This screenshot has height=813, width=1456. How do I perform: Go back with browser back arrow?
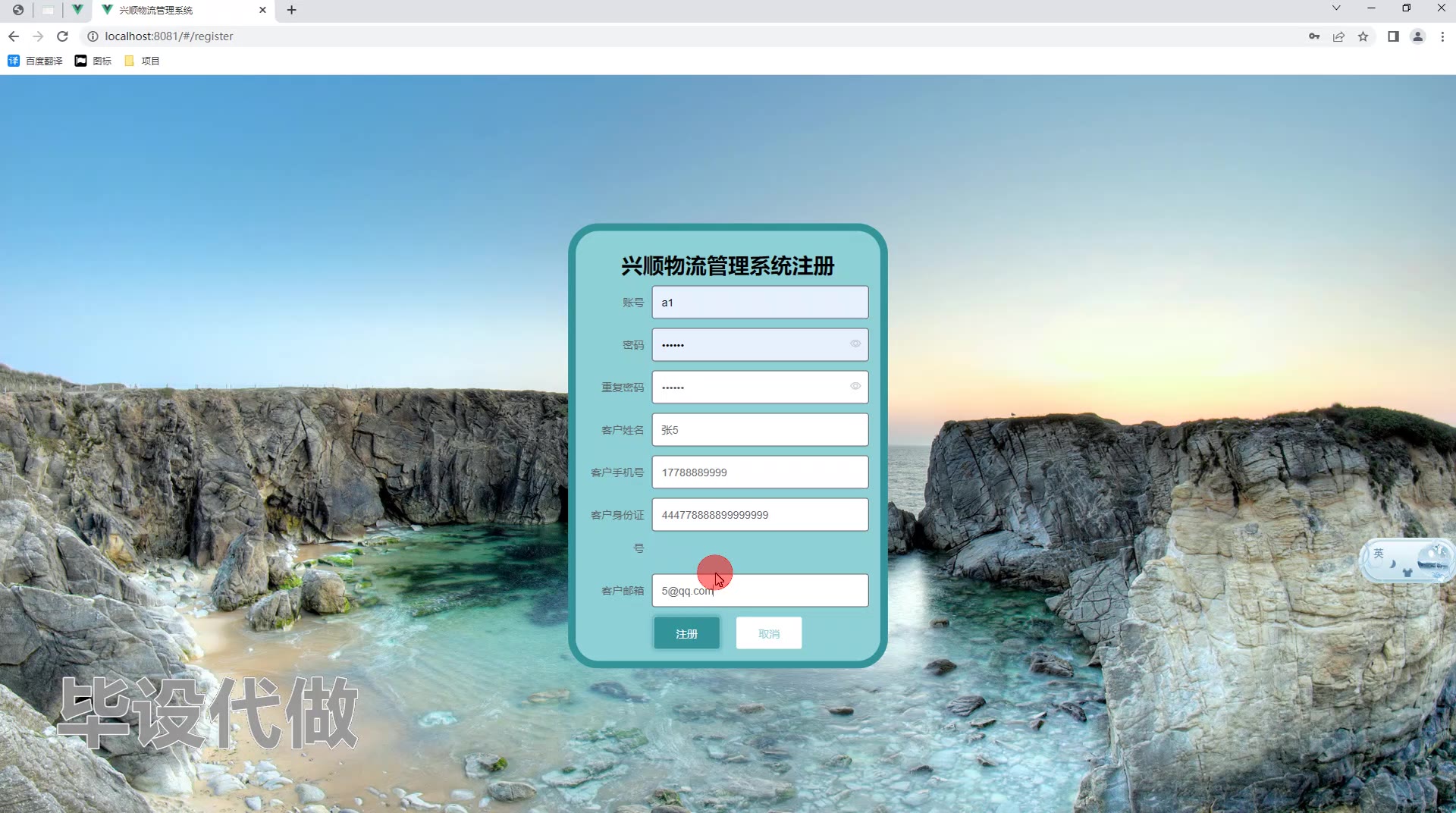[14, 36]
